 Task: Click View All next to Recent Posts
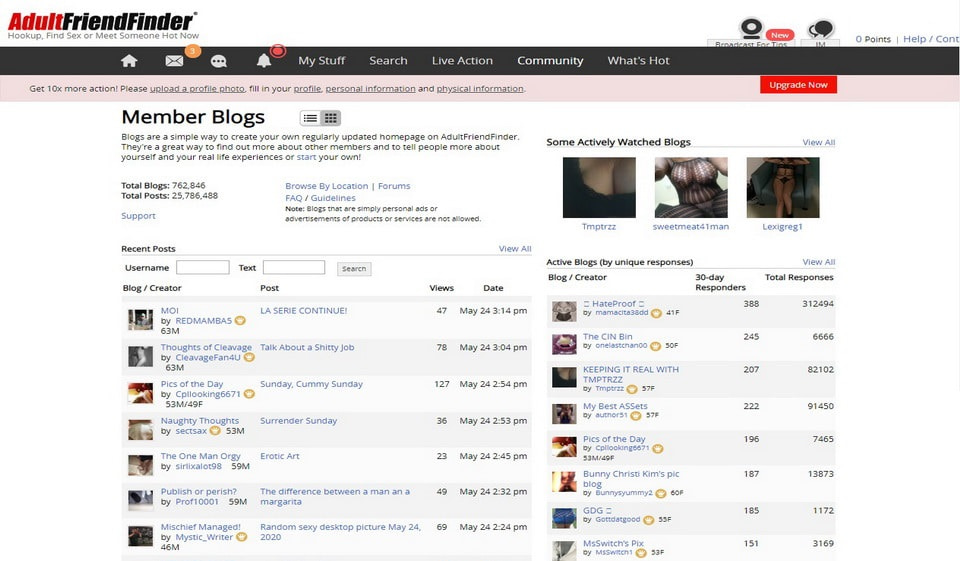pyautogui.click(x=515, y=249)
